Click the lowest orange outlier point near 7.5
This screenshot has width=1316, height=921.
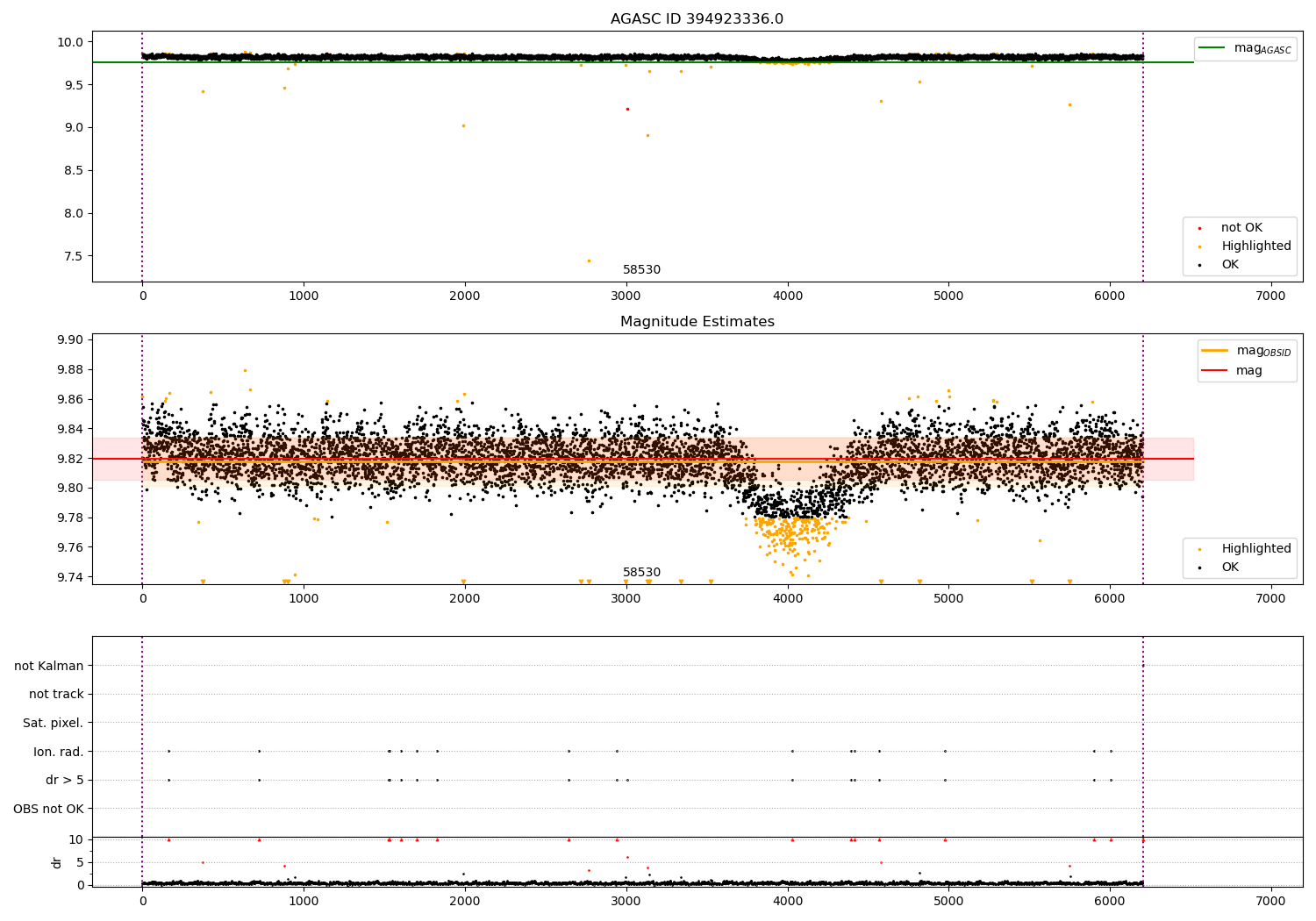click(x=589, y=261)
